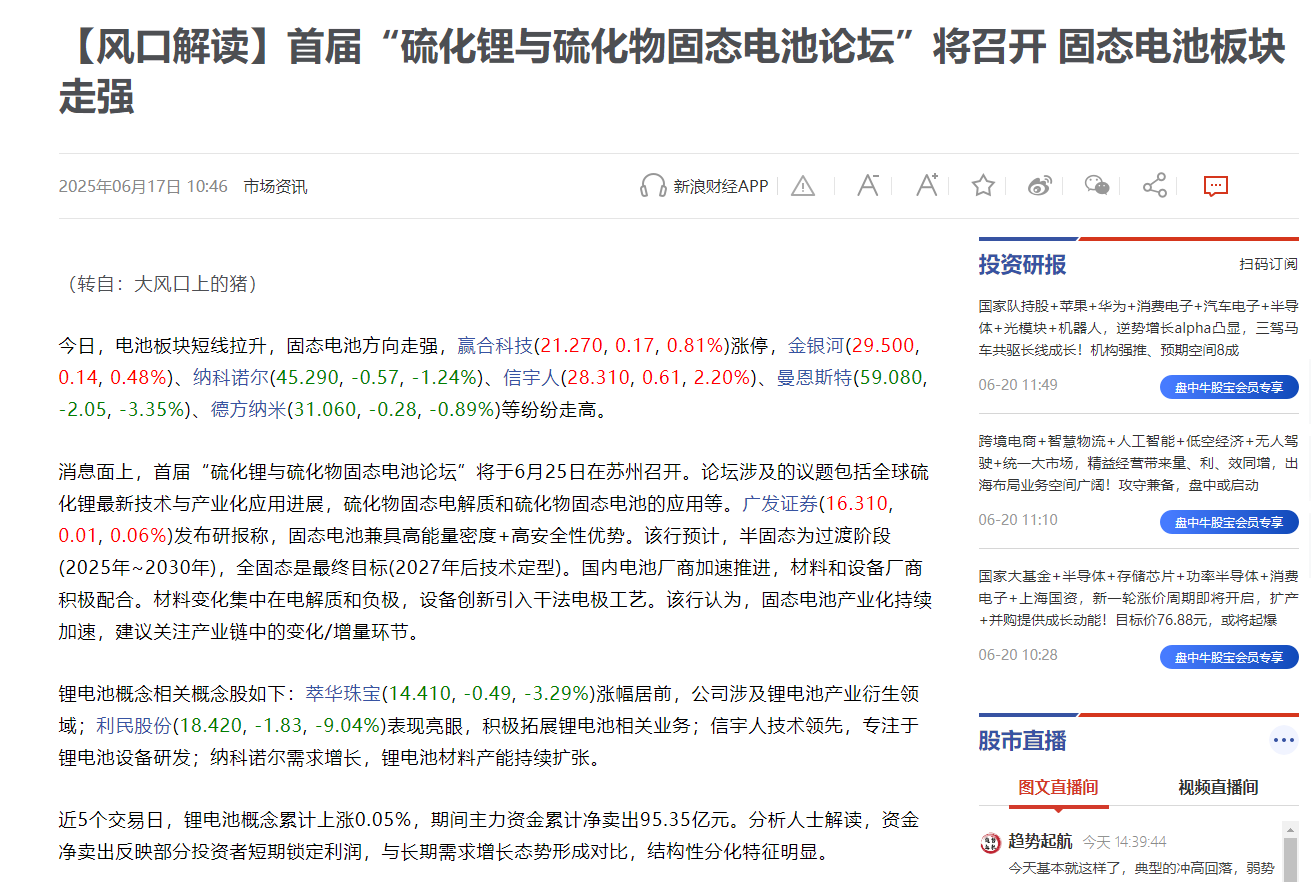Click the article headline text
This screenshot has width=1311, height=882.
[x=672, y=72]
